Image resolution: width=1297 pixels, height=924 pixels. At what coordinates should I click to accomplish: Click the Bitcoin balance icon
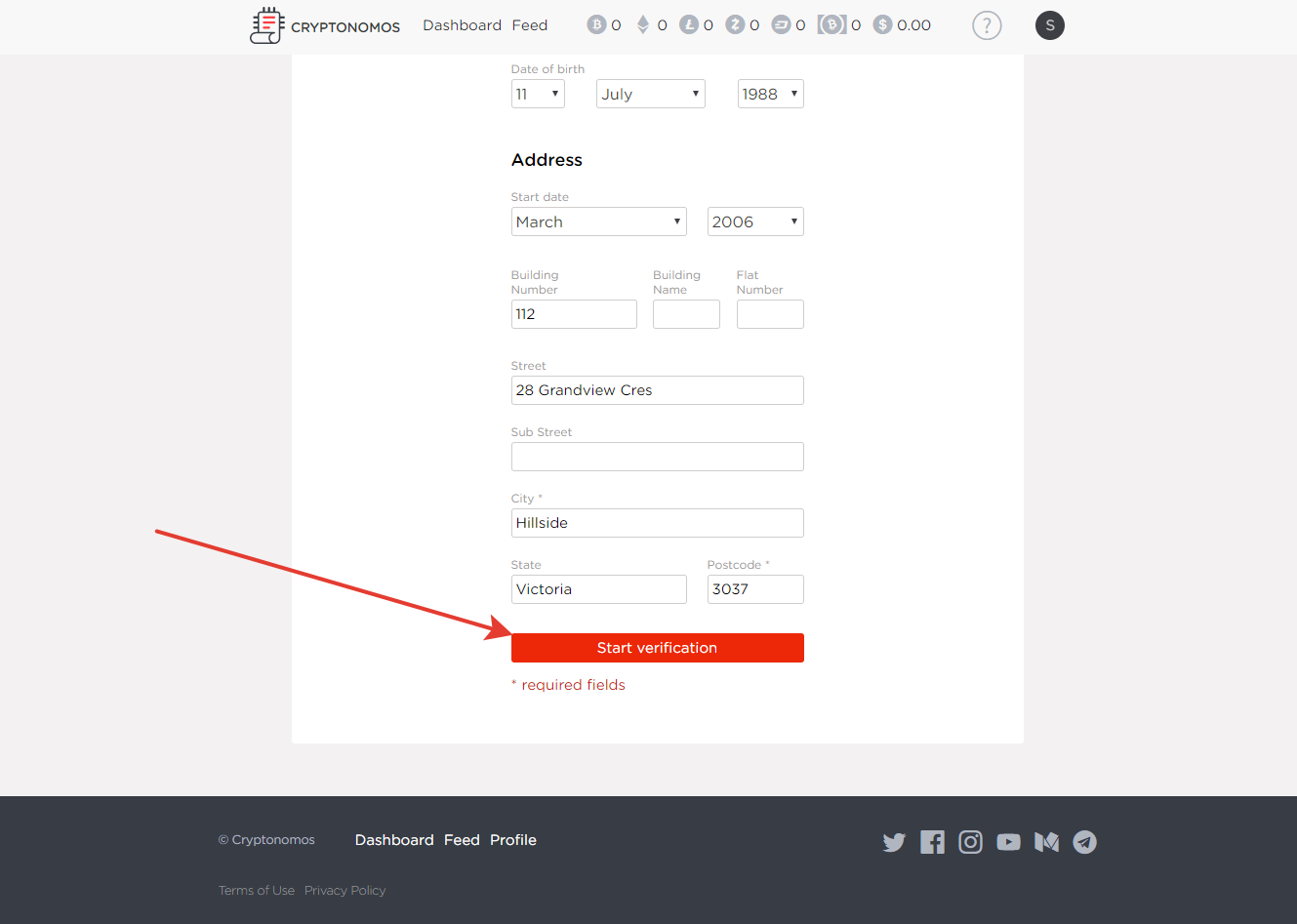coord(596,24)
